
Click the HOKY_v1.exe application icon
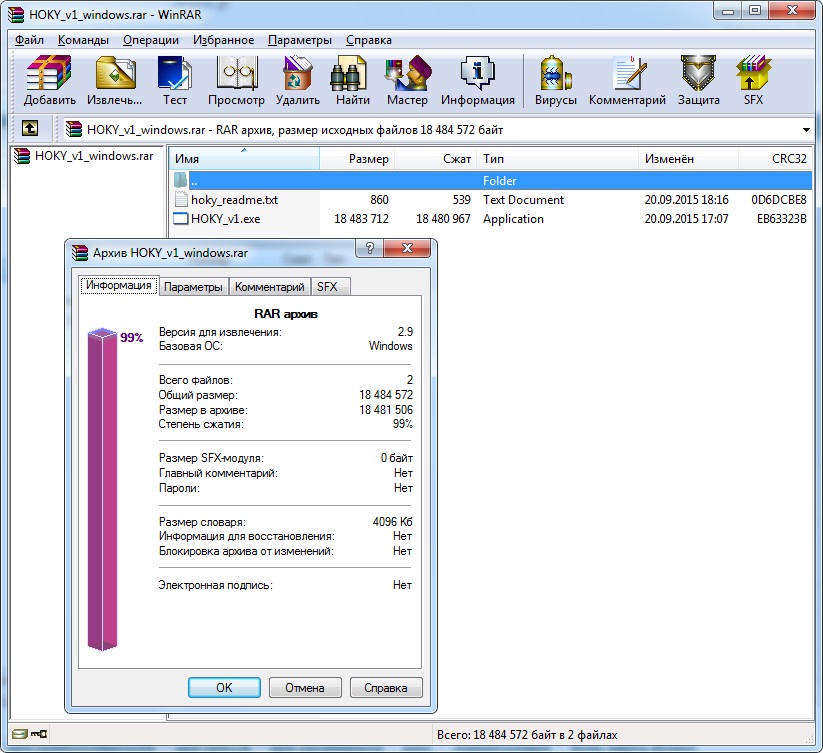coord(181,219)
